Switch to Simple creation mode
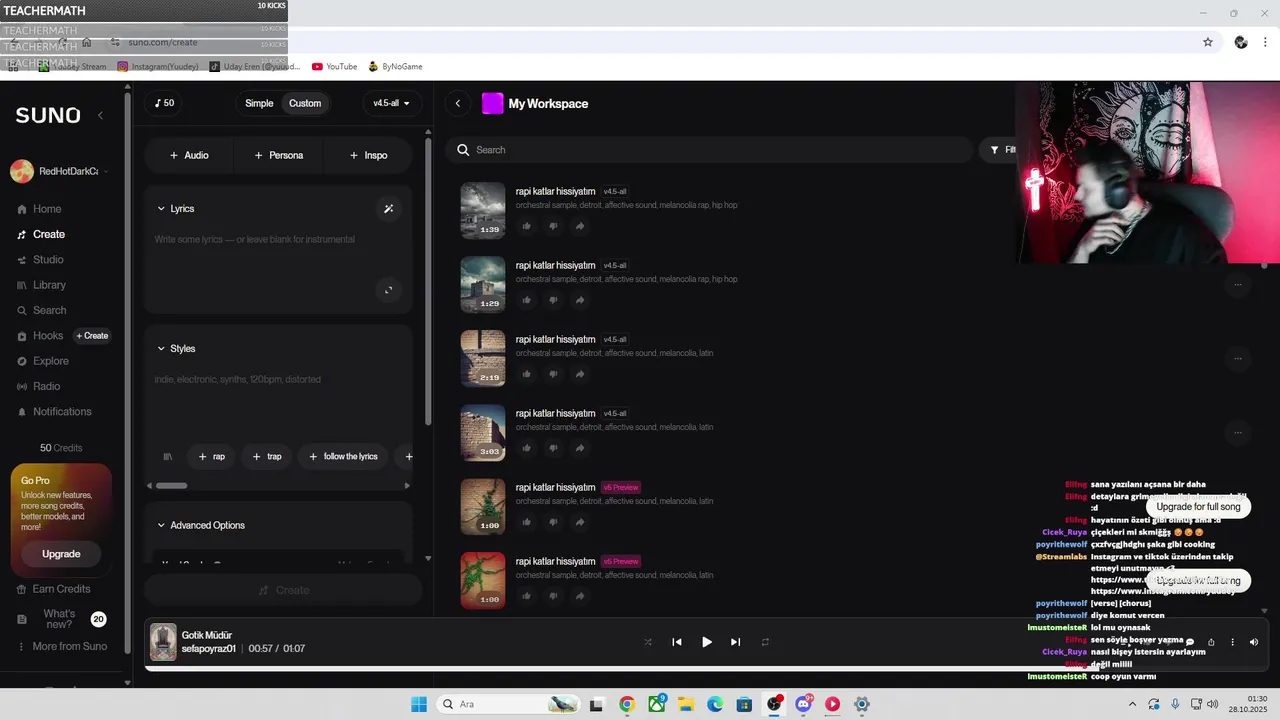The width and height of the screenshot is (1280, 720). 259,103
